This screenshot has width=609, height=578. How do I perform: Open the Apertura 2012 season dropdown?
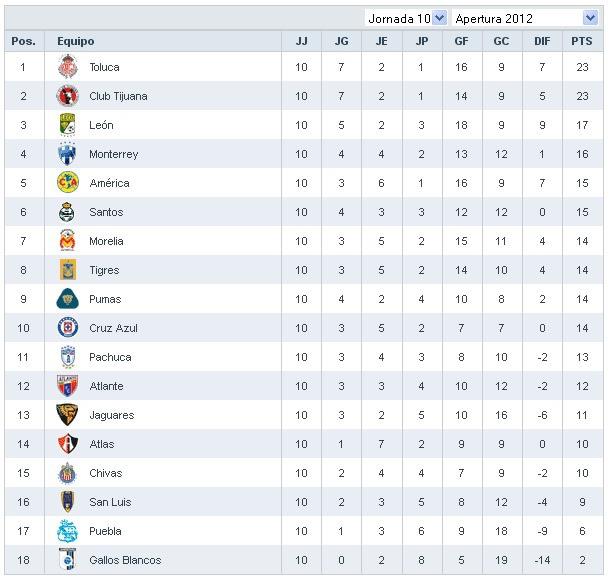click(589, 18)
